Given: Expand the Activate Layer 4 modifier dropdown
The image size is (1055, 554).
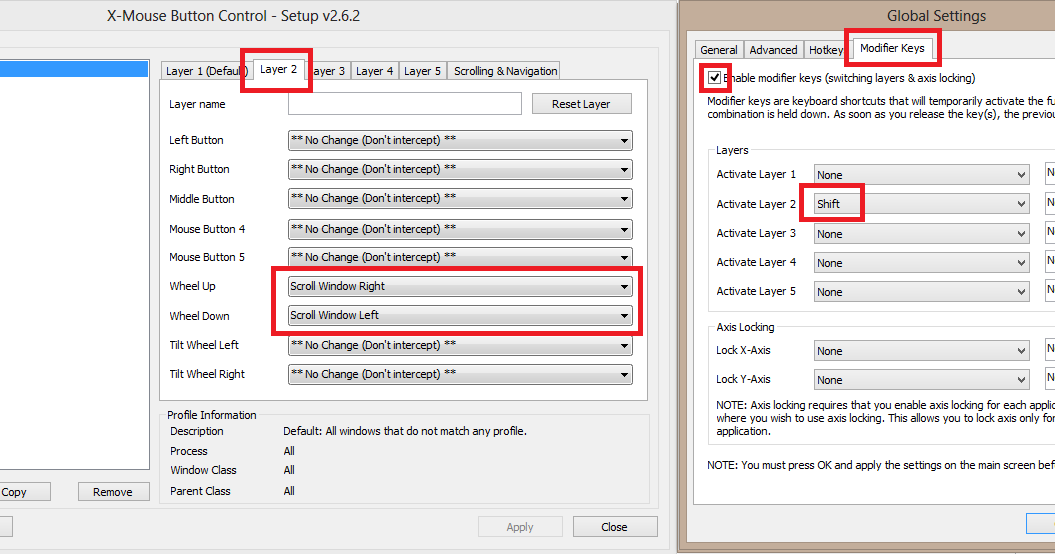Looking at the screenshot, I should 921,263.
